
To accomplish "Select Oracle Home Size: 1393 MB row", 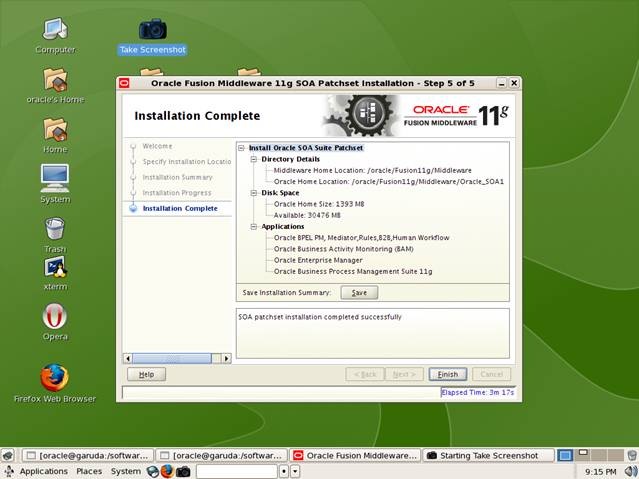I will [x=319, y=204].
